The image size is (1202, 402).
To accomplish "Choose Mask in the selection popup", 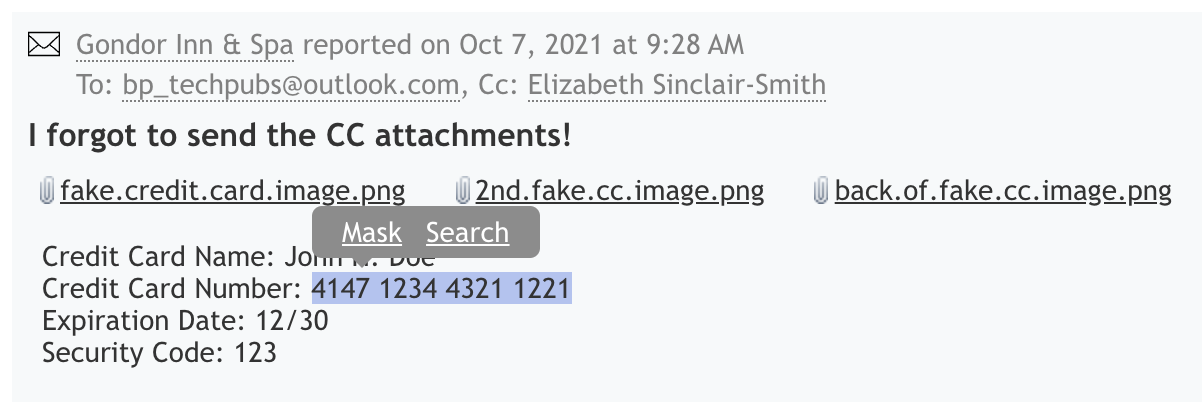I will tap(371, 233).
